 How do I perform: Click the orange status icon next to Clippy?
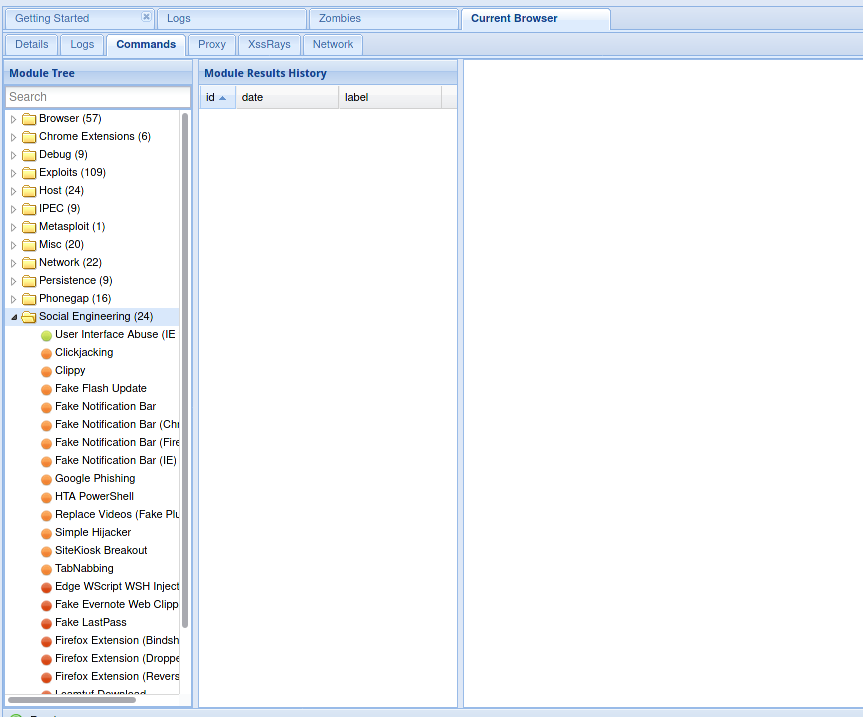tap(46, 371)
